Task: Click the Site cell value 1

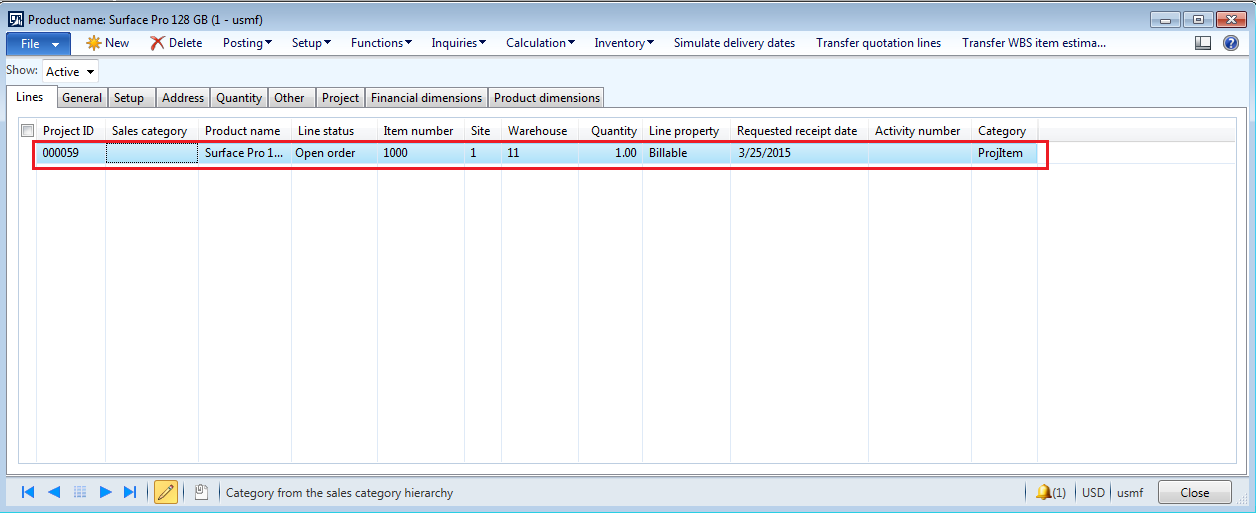Action: coord(483,153)
